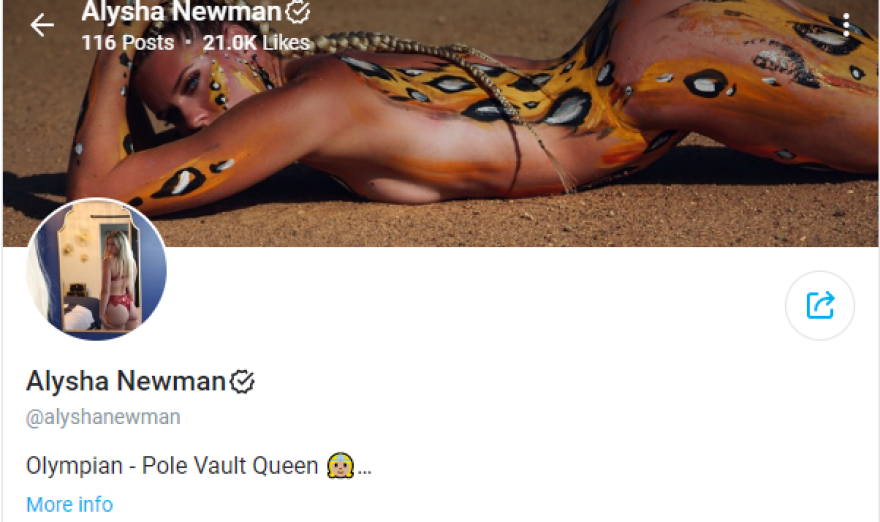Click the 116 Posts counter
Image resolution: width=880 pixels, height=522 pixels.
point(127,43)
